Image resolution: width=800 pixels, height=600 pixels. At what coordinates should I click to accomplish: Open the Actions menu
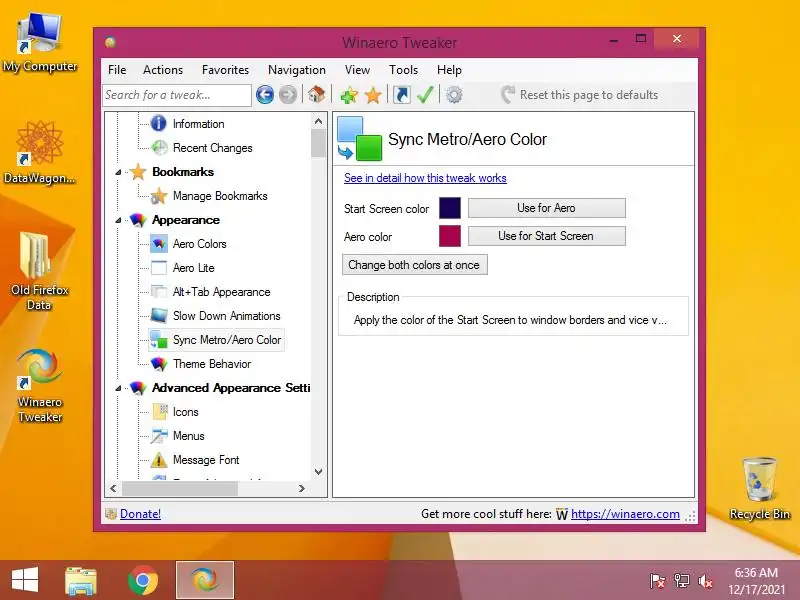(x=163, y=70)
